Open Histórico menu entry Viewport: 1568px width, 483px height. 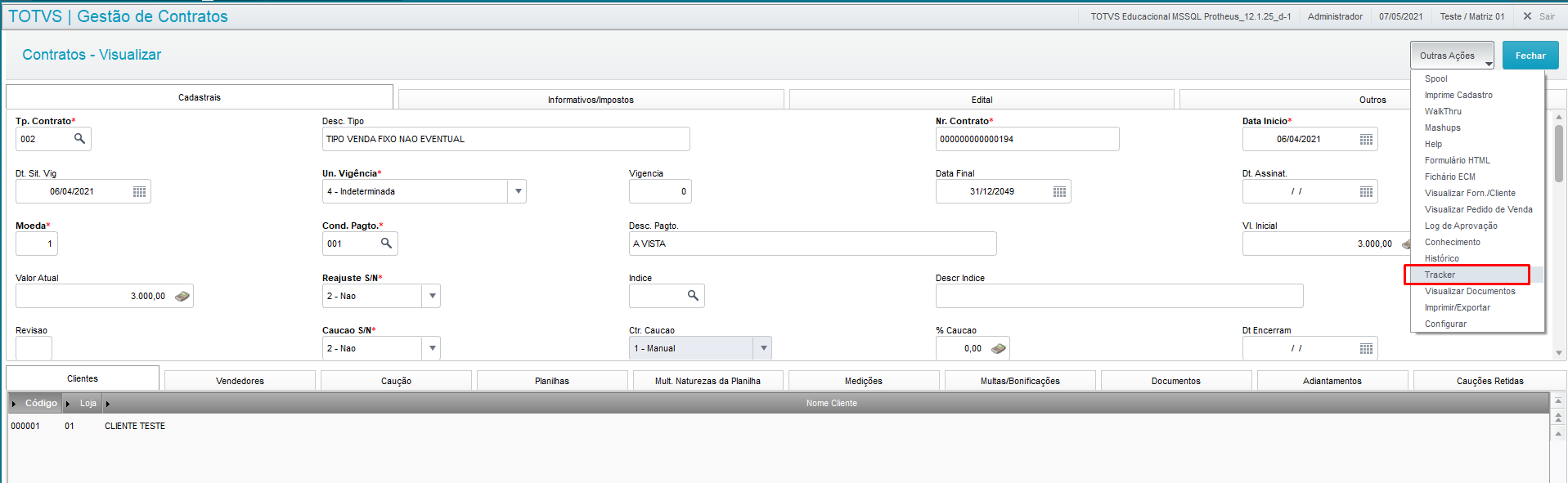[1477, 258]
